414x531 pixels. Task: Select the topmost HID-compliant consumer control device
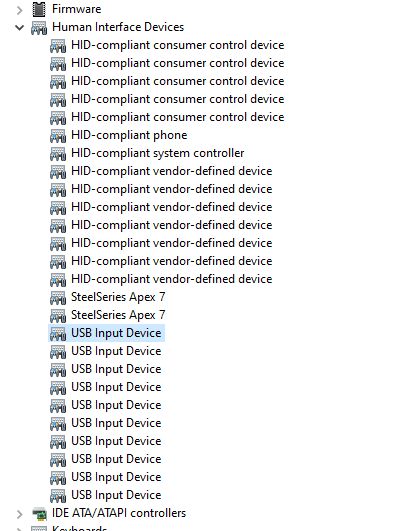pyautogui.click(x=177, y=45)
